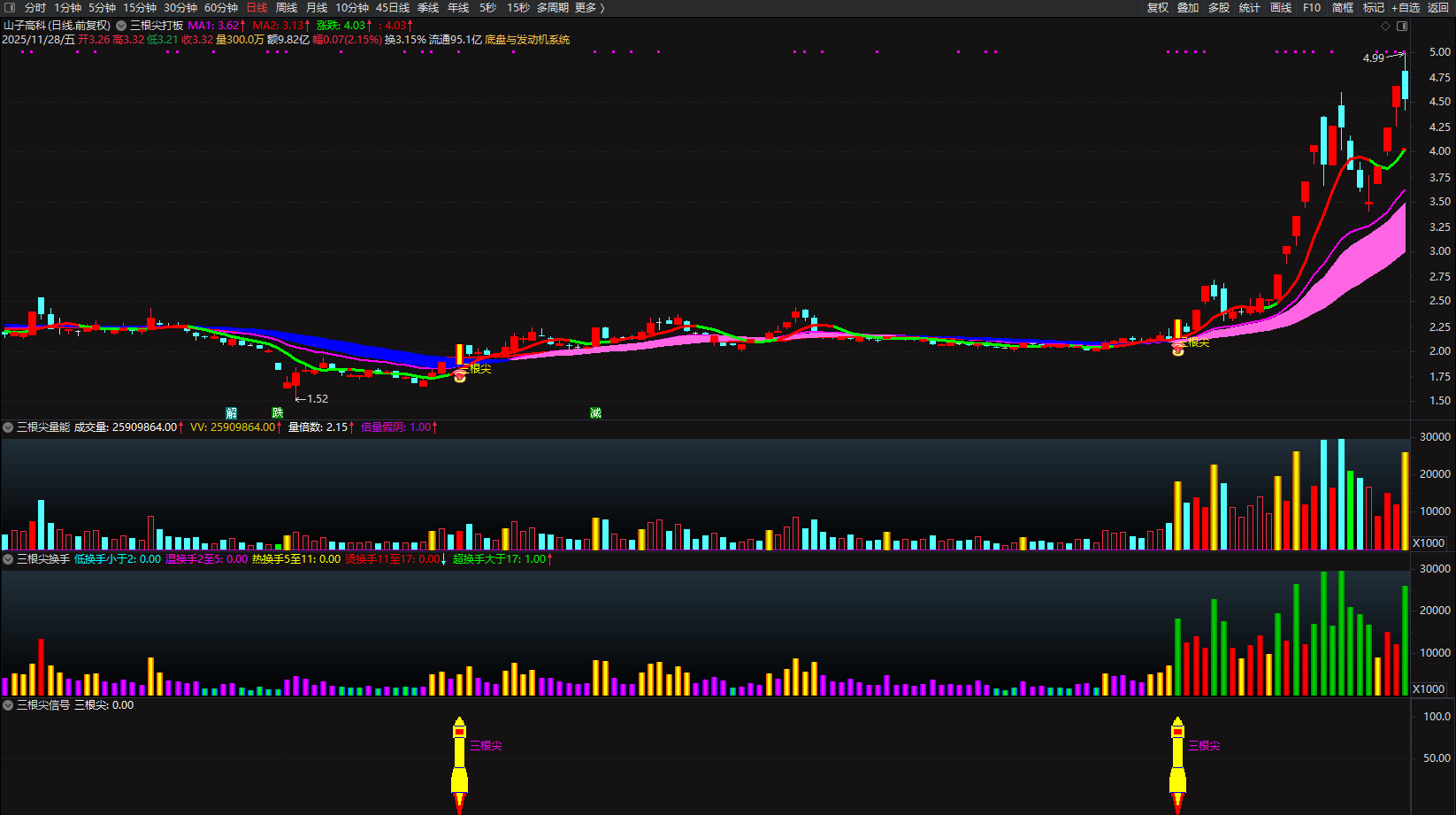The width and height of the screenshot is (1456, 815).
Task: Expand the 三根尖换手 indicator menu
Action: [8, 559]
